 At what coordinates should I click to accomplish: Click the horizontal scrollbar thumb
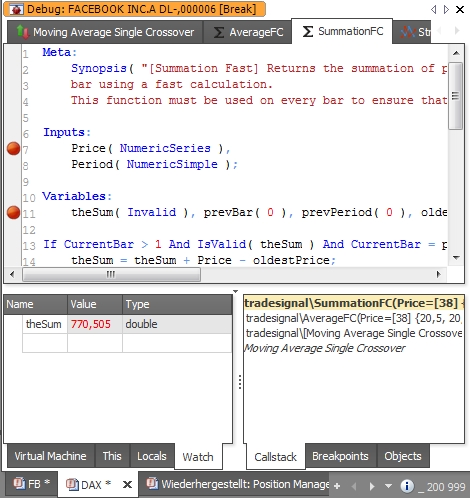click(111, 274)
